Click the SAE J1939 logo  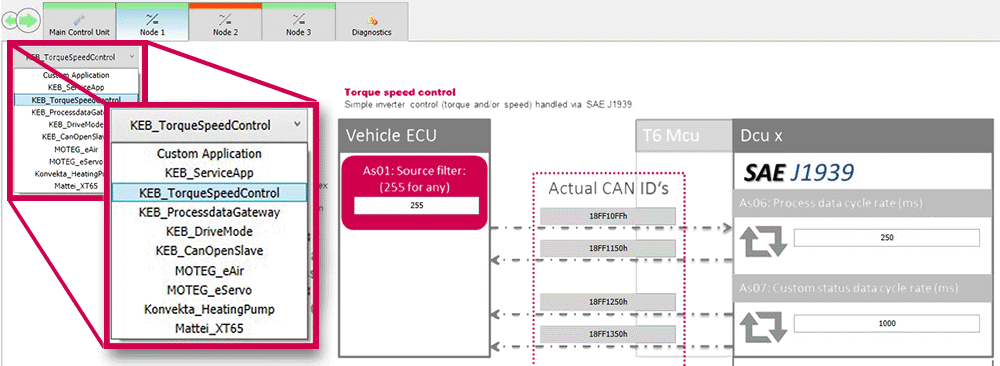point(800,172)
